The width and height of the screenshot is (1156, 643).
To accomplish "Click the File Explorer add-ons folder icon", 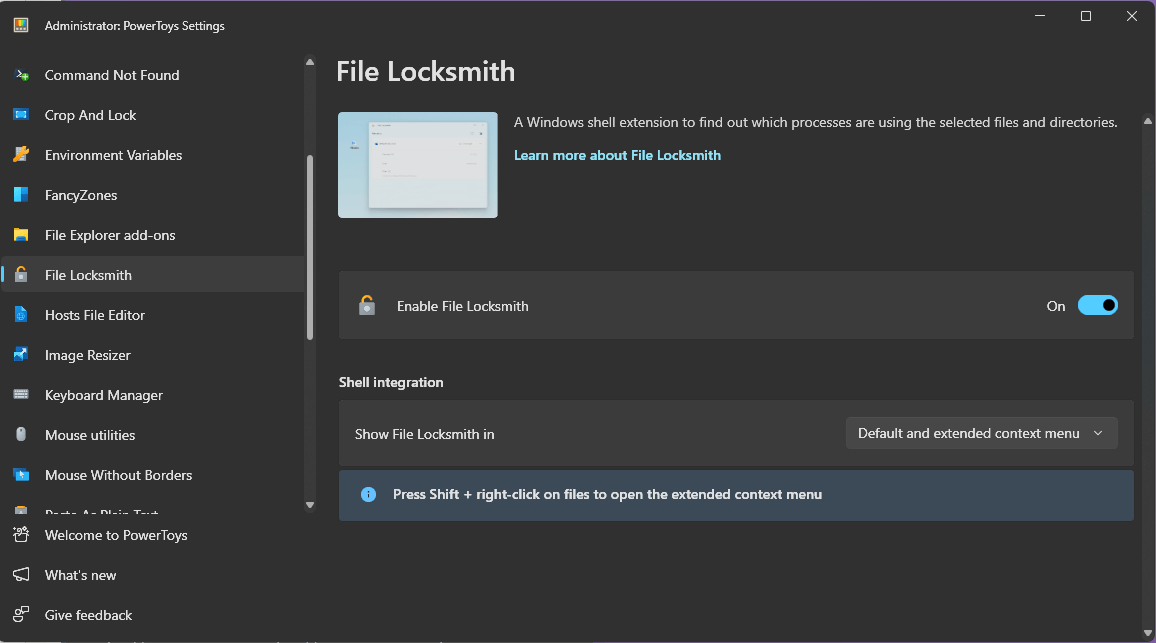I will pyautogui.click(x=21, y=235).
